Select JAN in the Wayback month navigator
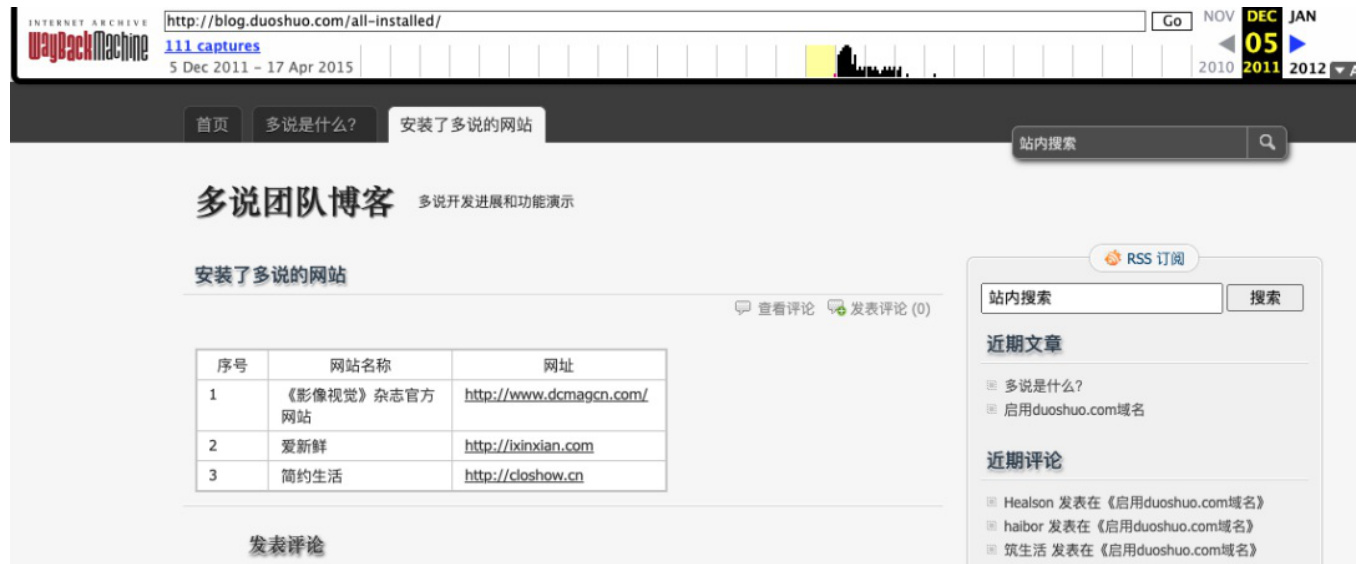The height and width of the screenshot is (564, 1359). (x=1302, y=16)
